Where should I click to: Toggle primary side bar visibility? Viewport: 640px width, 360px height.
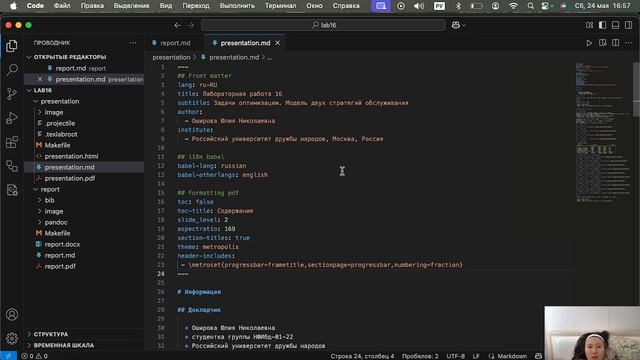click(602, 25)
